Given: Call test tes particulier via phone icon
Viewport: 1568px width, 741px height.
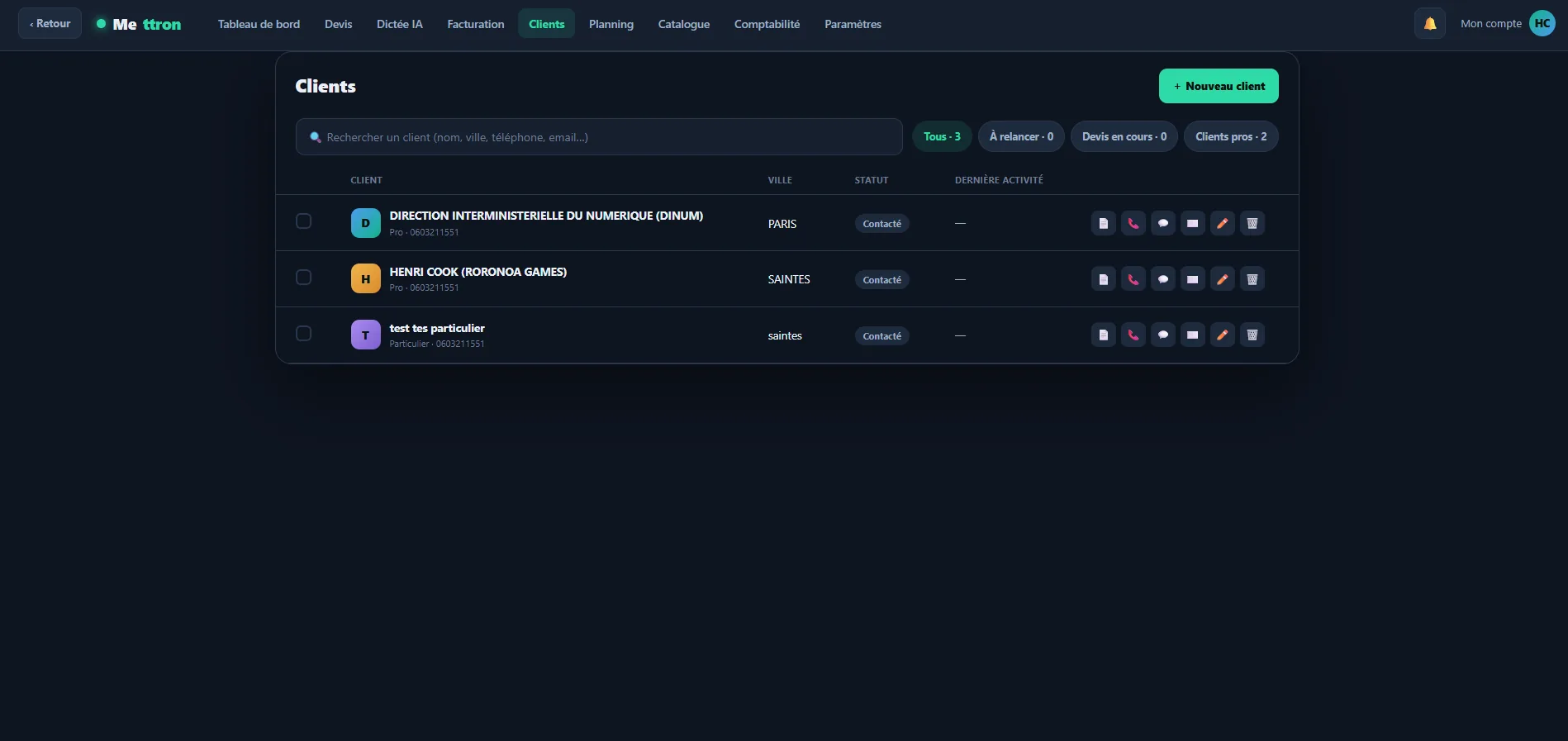Looking at the screenshot, I should point(1133,335).
